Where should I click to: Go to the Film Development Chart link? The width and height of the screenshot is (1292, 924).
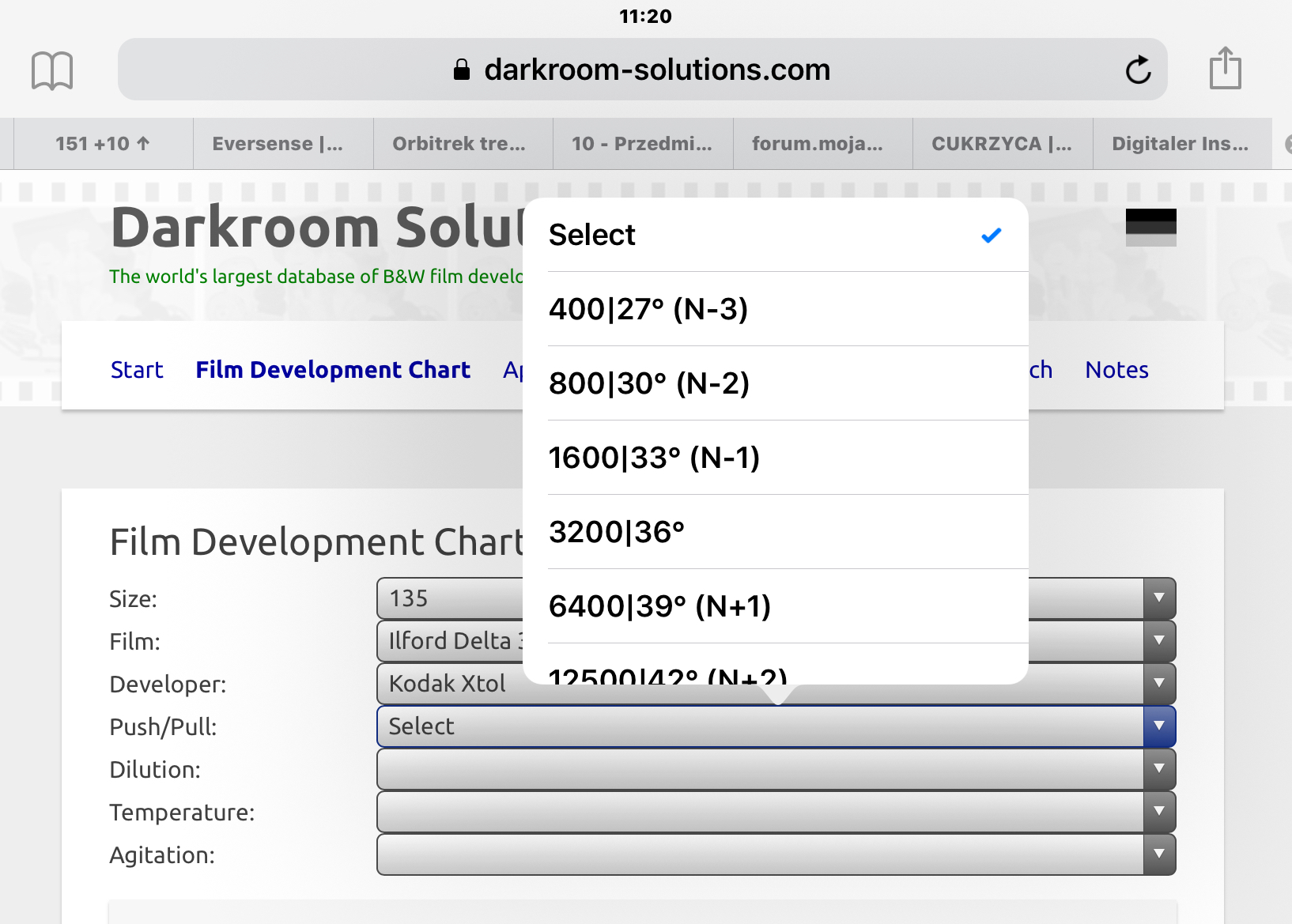[333, 370]
